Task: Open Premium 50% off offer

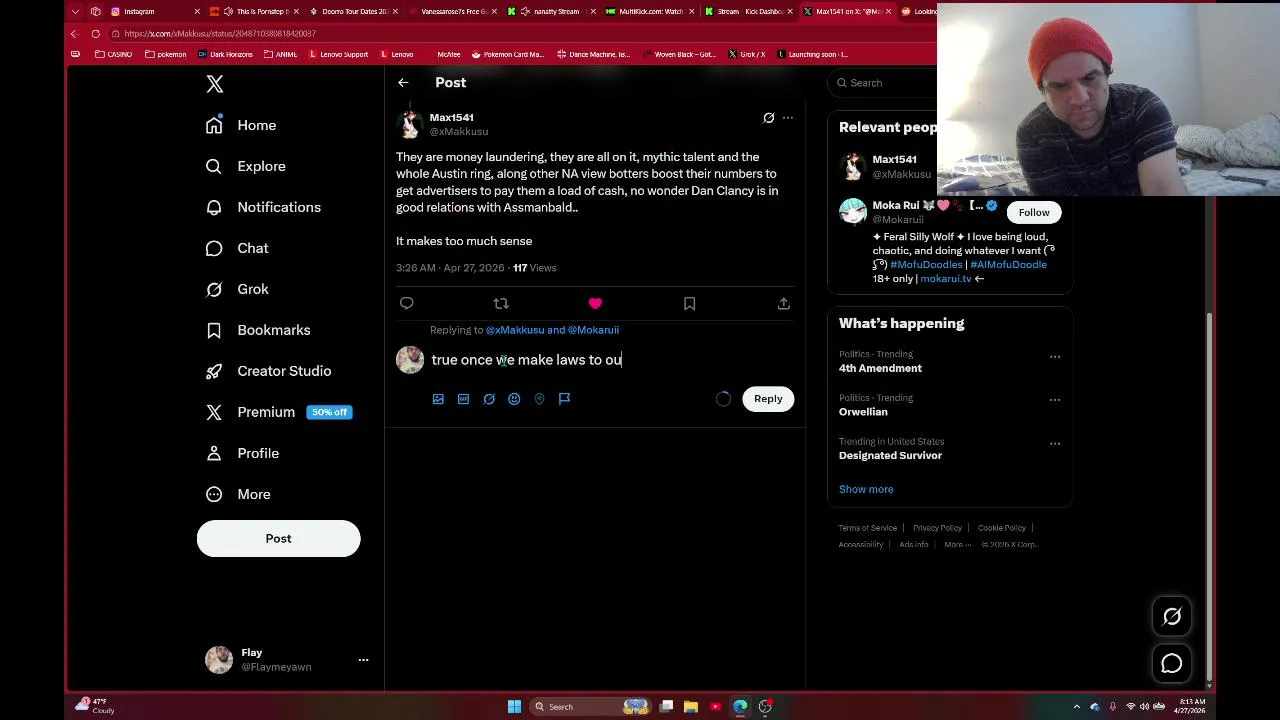Action: (277, 412)
